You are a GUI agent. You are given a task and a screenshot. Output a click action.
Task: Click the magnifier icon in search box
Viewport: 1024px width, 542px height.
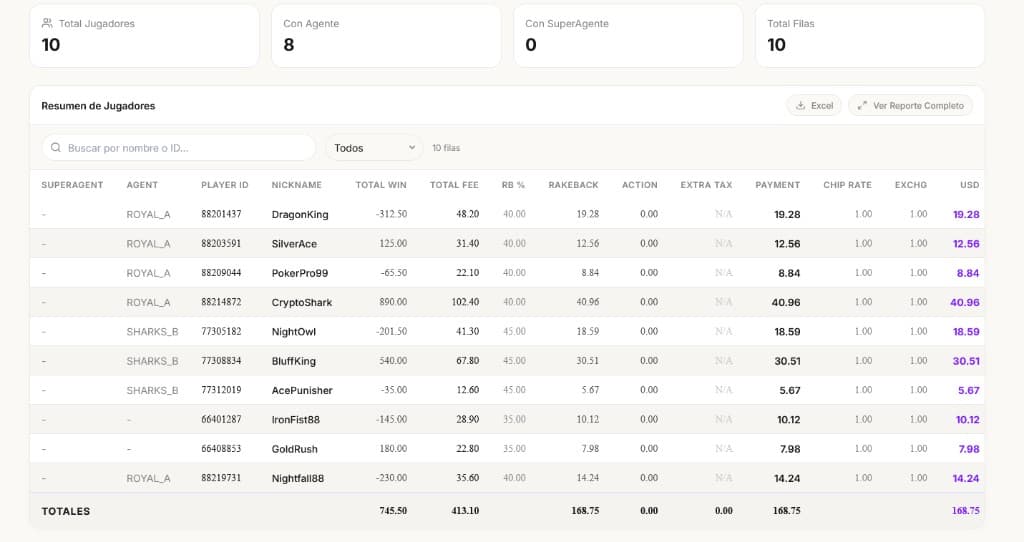[x=55, y=148]
